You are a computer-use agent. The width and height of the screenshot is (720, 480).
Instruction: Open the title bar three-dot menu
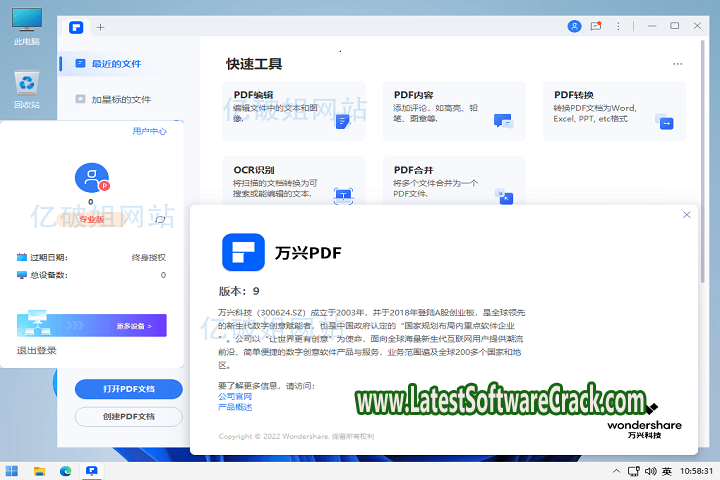tap(620, 27)
